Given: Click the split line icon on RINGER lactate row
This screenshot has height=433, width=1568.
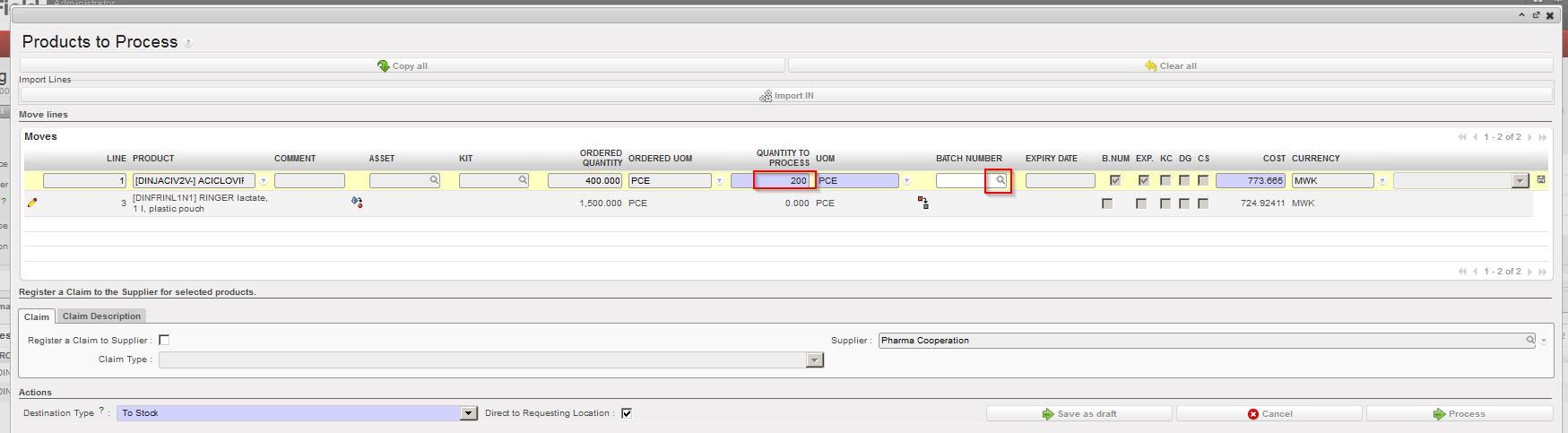Looking at the screenshot, I should [x=923, y=204].
